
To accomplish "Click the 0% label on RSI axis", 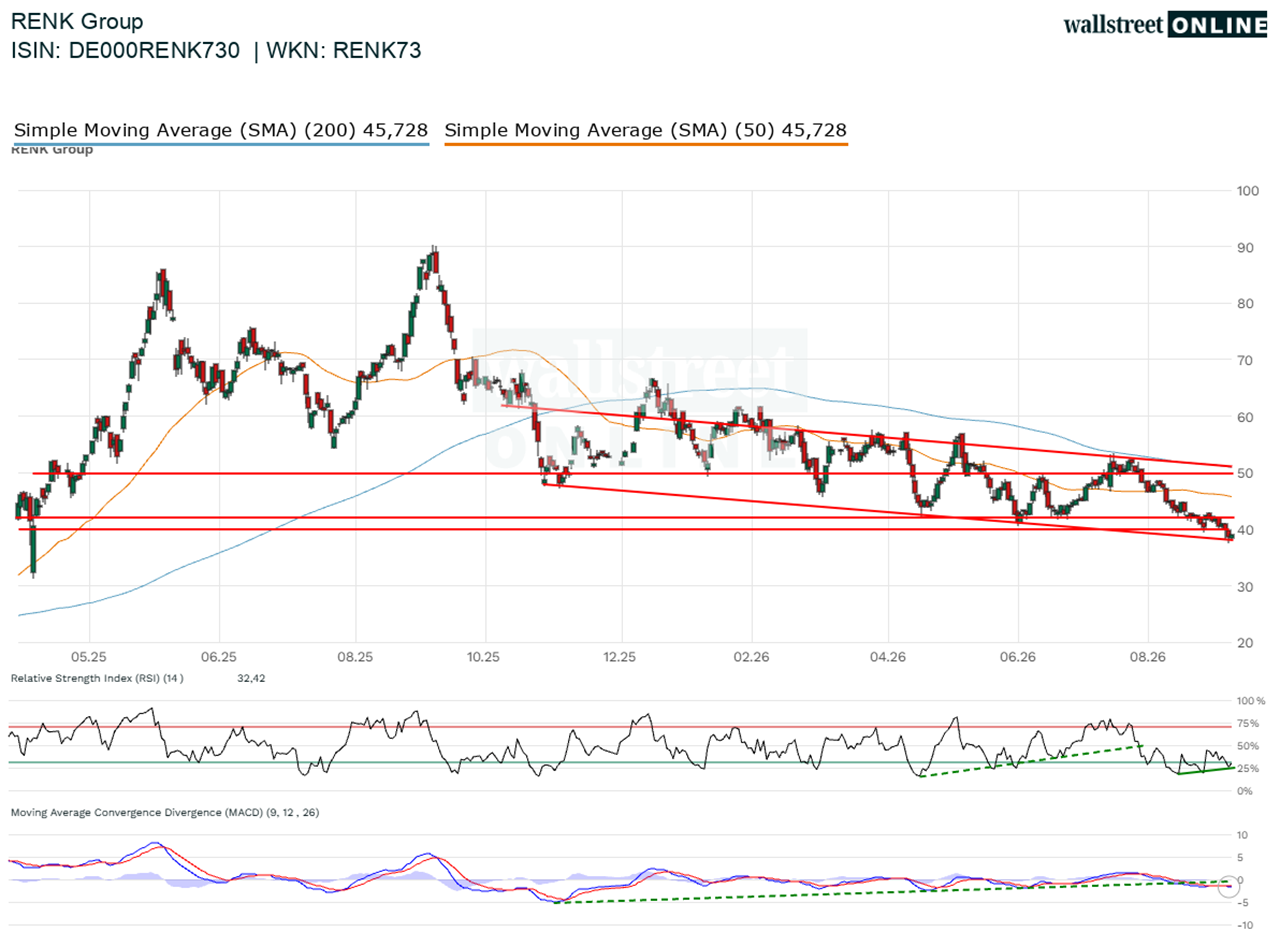I will tap(1245, 790).
